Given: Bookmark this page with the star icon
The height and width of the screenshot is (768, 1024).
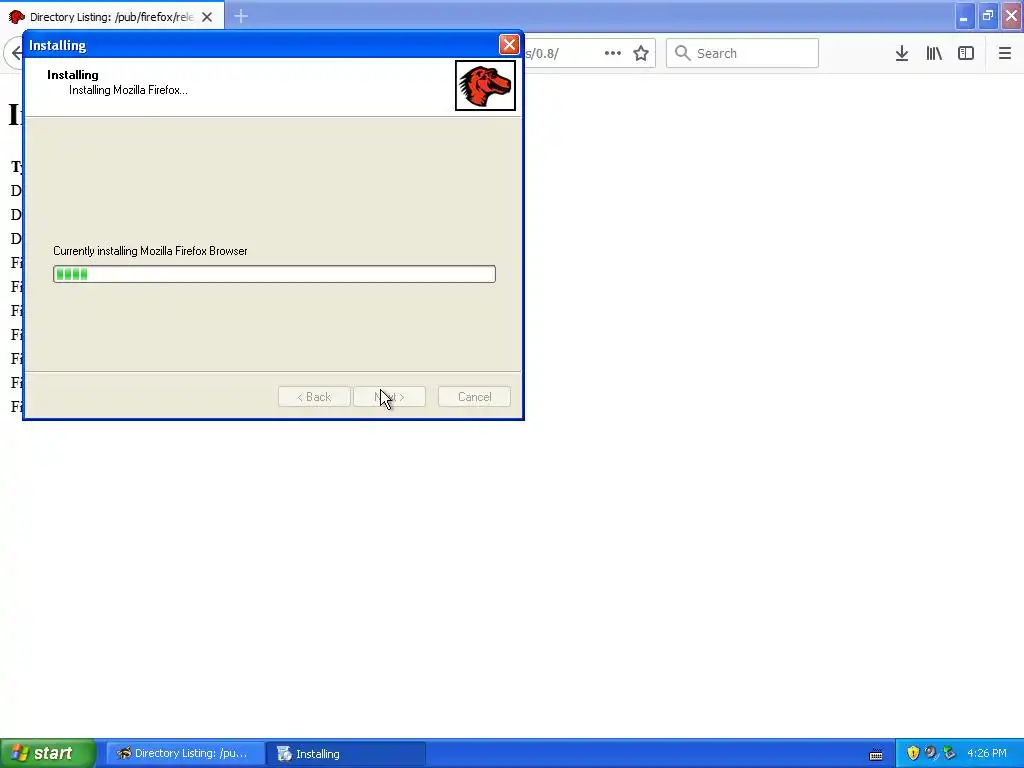Looking at the screenshot, I should pyautogui.click(x=641, y=53).
